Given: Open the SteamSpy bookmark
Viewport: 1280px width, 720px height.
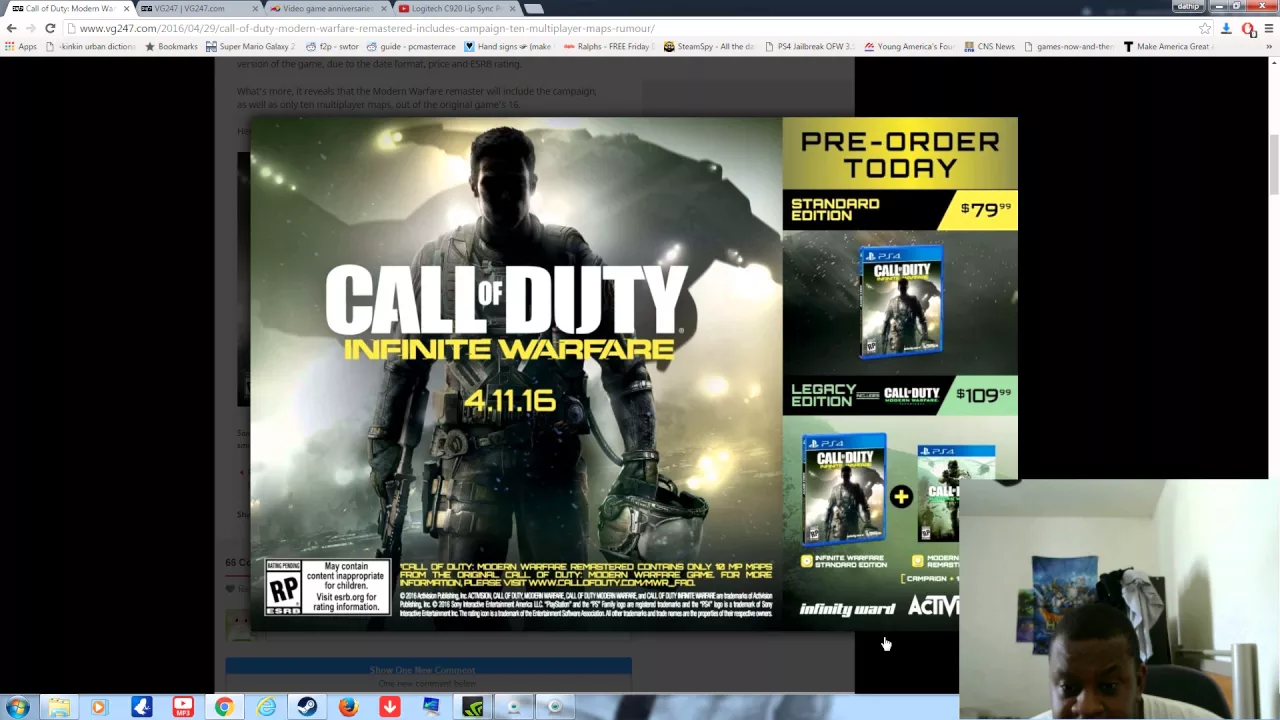Looking at the screenshot, I should pos(709,46).
